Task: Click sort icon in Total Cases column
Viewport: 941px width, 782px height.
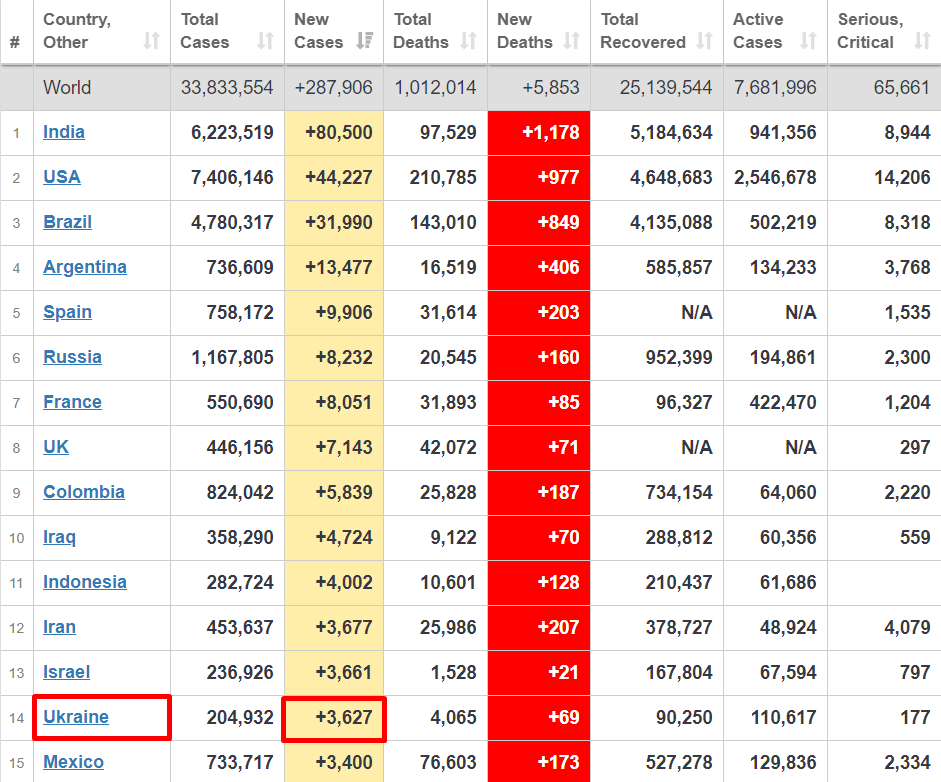Action: pyautogui.click(x=265, y=41)
